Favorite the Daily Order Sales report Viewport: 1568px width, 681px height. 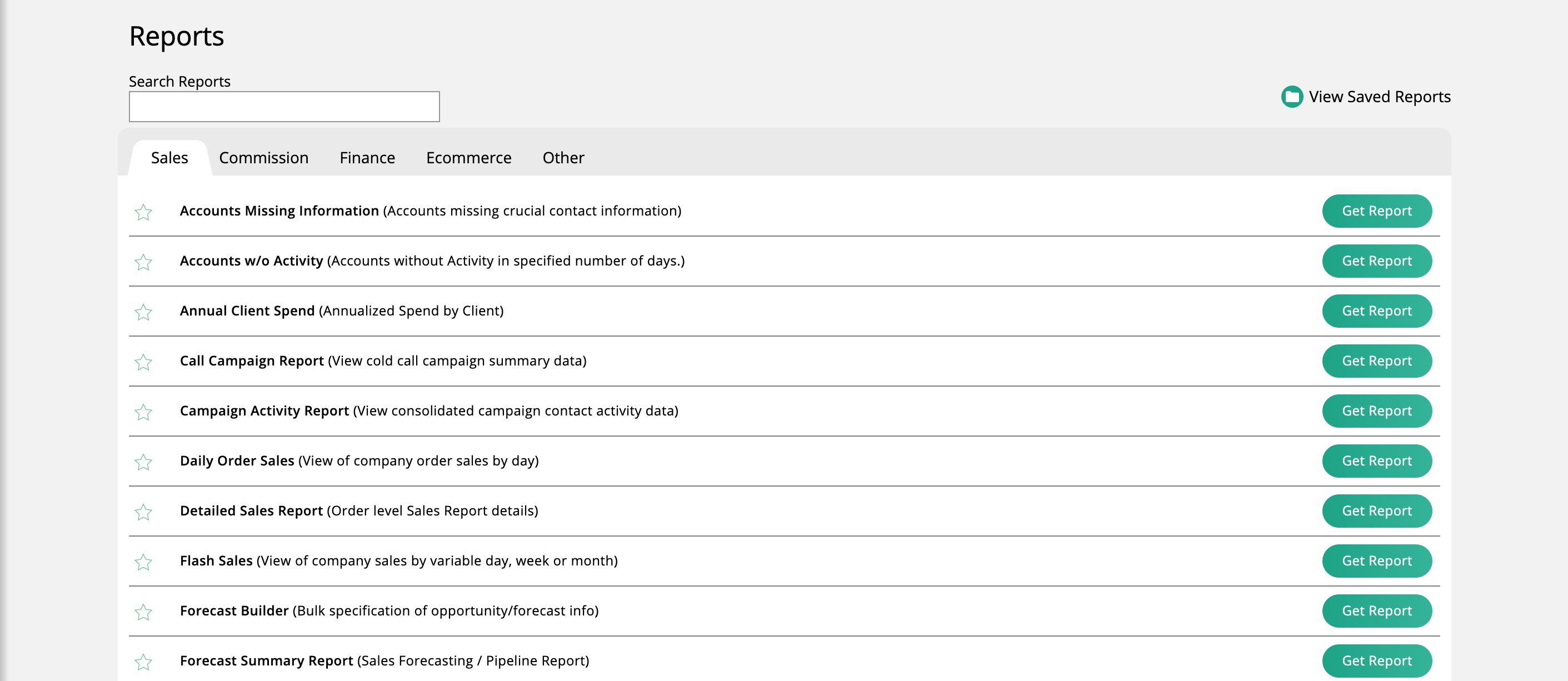pos(143,462)
